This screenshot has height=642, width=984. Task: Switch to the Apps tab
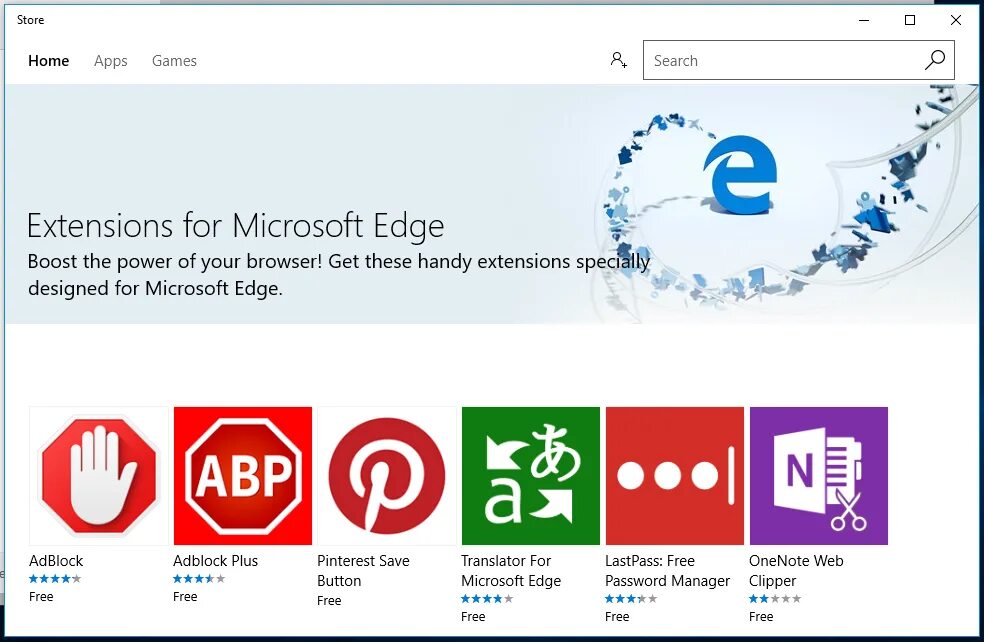110,61
